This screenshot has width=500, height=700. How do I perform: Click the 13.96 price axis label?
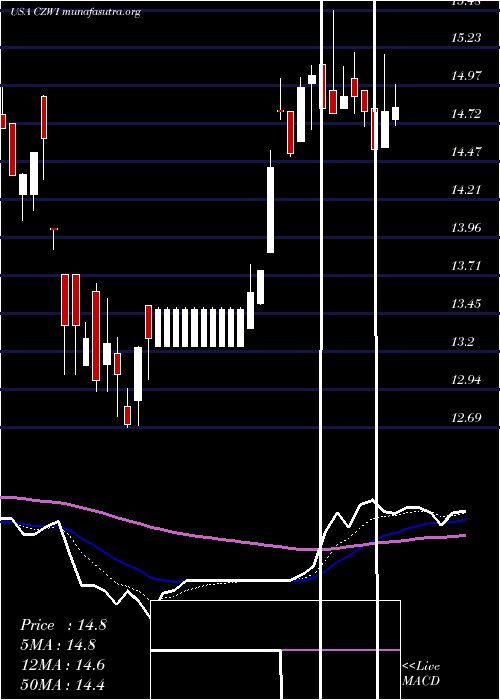(x=466, y=228)
